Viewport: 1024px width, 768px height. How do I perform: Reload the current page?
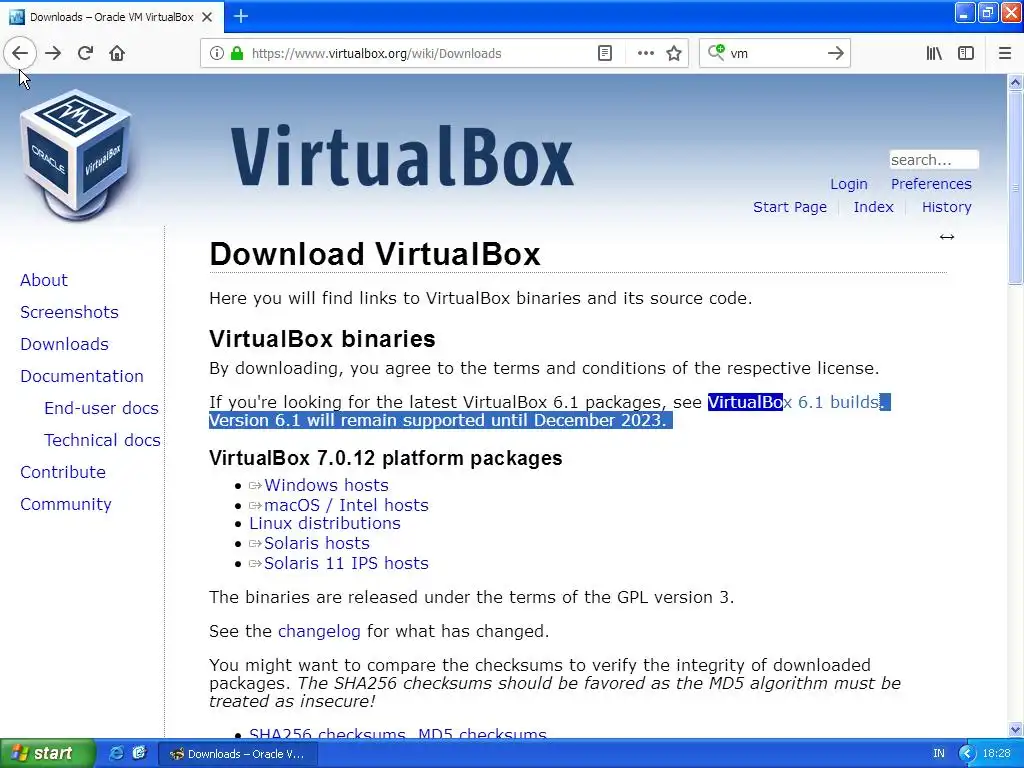tap(85, 53)
